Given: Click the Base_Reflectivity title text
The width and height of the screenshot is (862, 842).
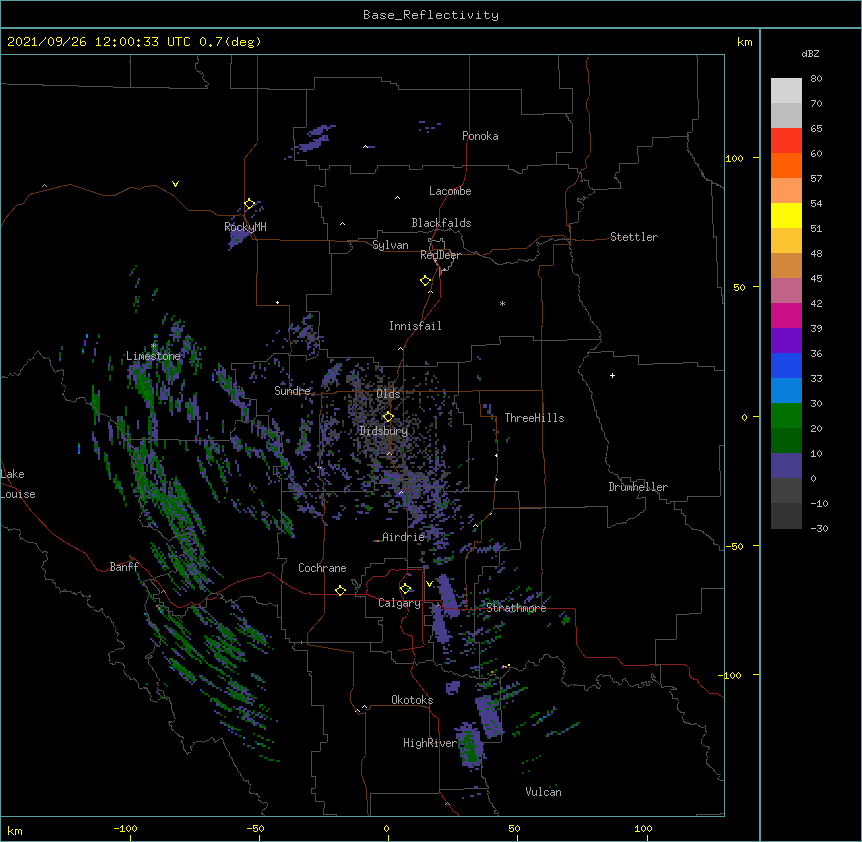Looking at the screenshot, I should coord(431,15).
